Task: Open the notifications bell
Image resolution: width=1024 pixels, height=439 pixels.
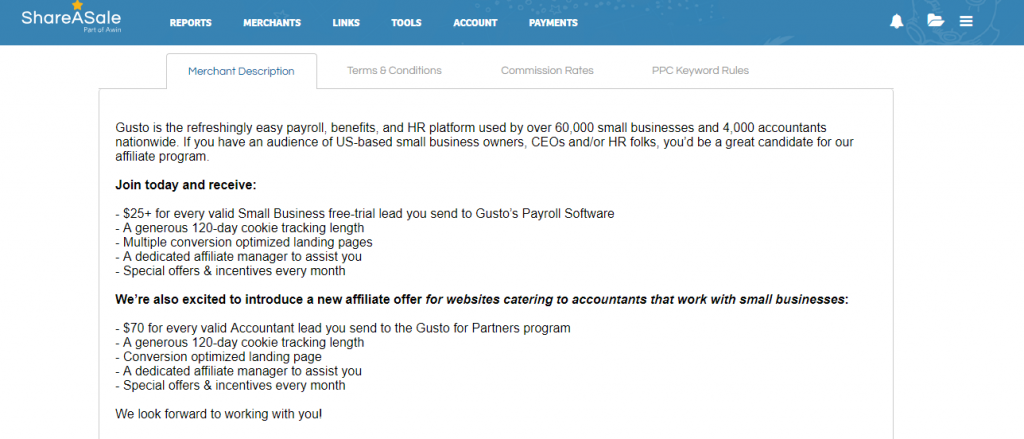Action: click(897, 22)
